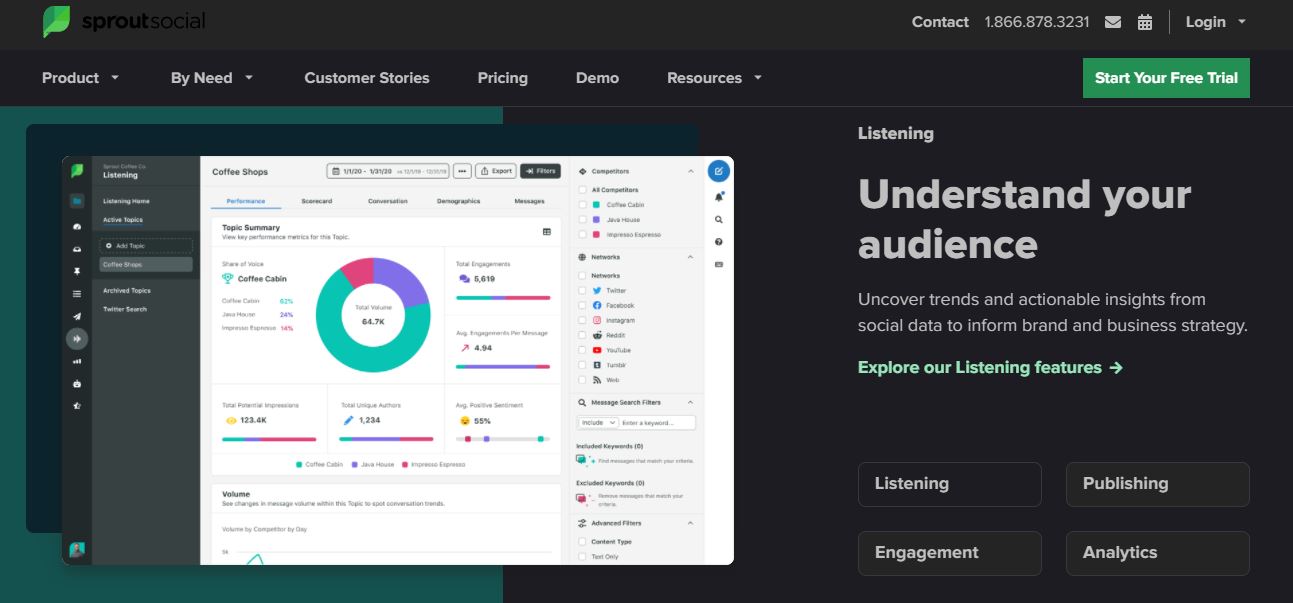Viewport: 1293px width, 603px height.
Task: Click Start Your Free Trial button
Action: [x=1166, y=78]
